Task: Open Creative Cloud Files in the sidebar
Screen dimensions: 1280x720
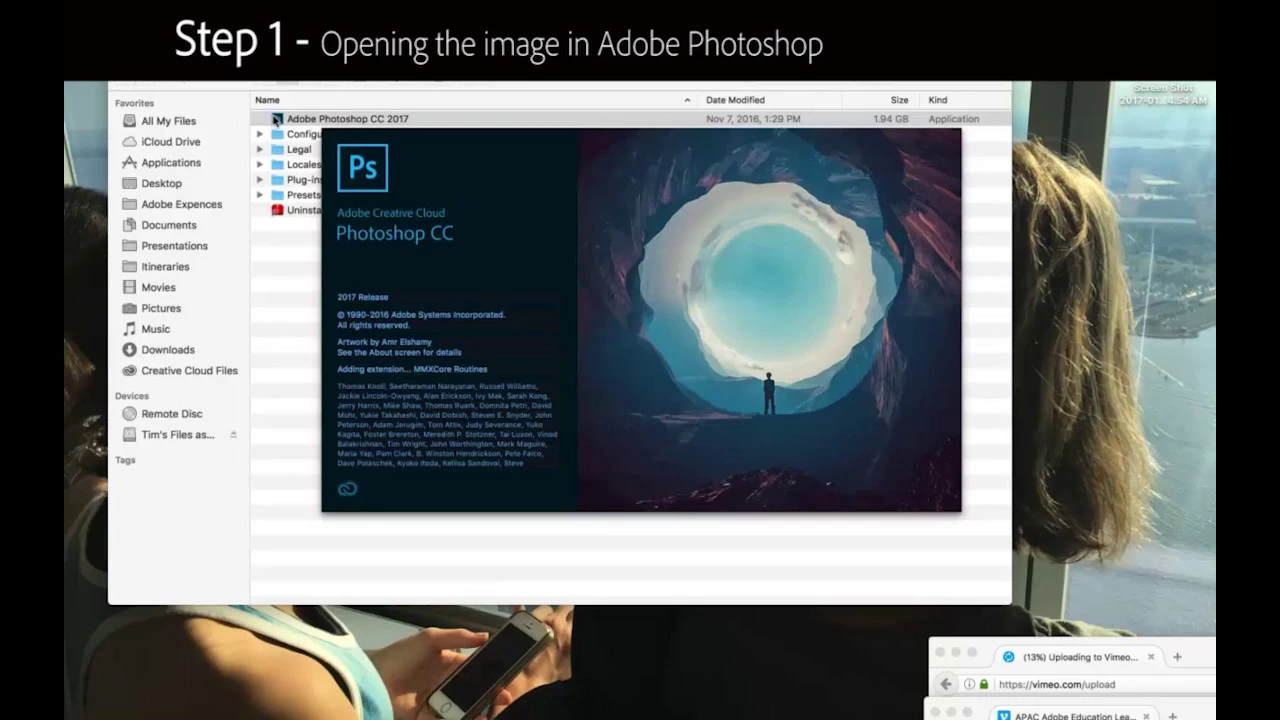Action: (189, 371)
